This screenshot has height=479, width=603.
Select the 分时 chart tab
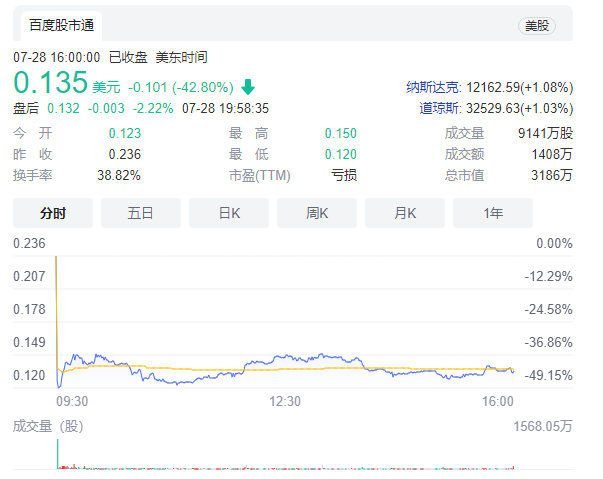53,213
